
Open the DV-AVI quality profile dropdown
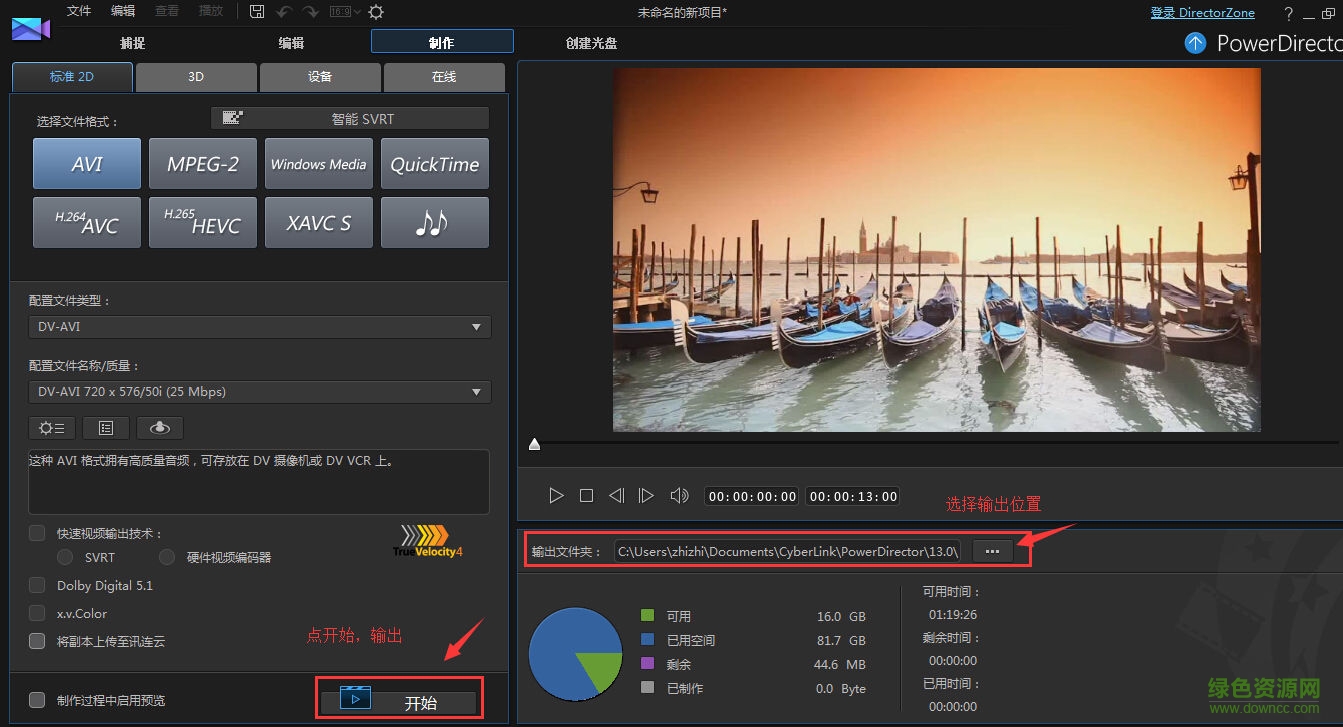pyautogui.click(x=259, y=391)
